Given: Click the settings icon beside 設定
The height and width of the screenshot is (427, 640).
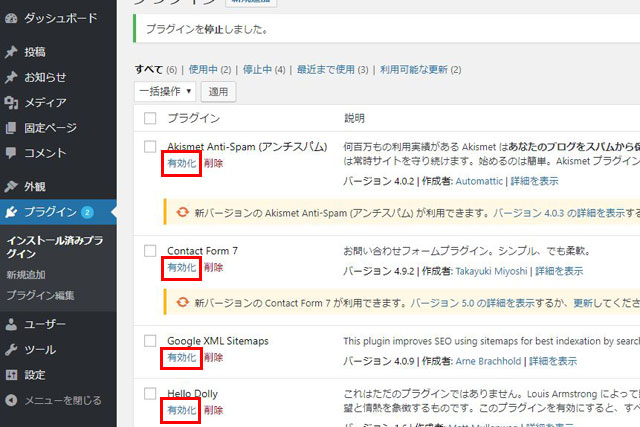Looking at the screenshot, I should click(x=11, y=375).
